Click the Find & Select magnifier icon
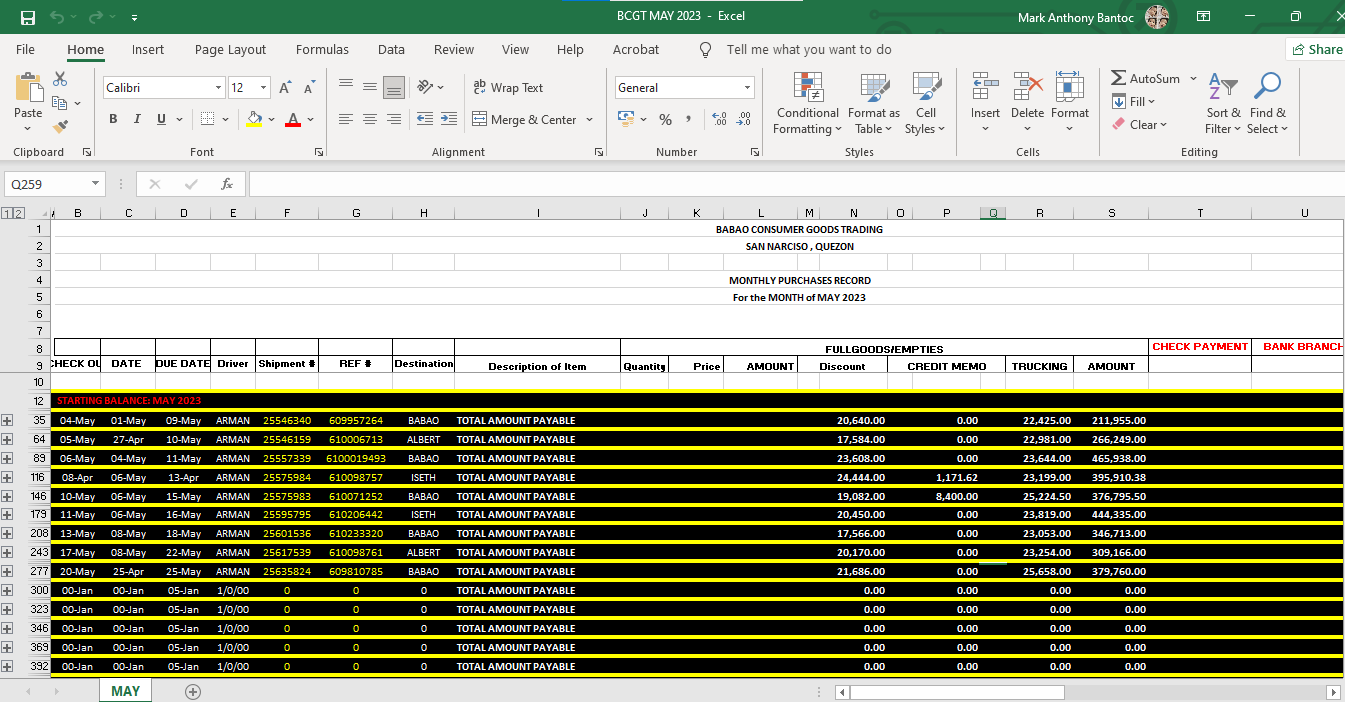This screenshot has height=702, width=1345. 1268,88
